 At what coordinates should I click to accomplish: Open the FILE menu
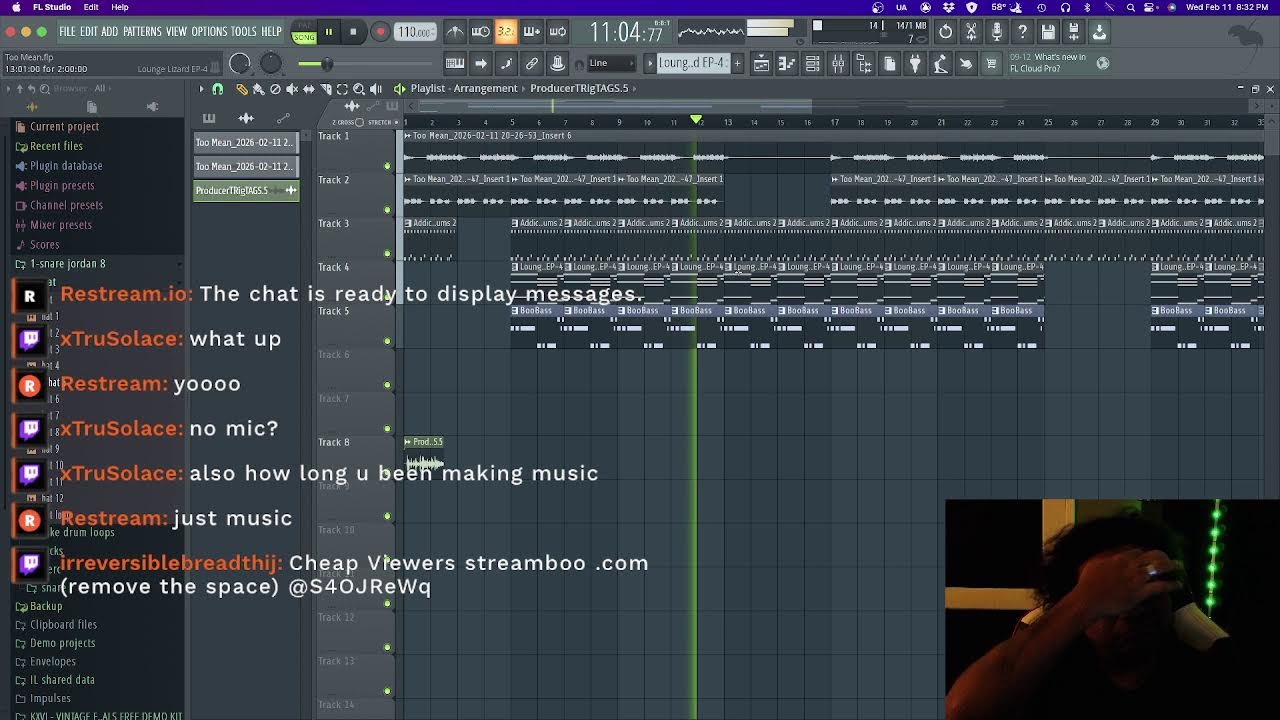tap(67, 32)
